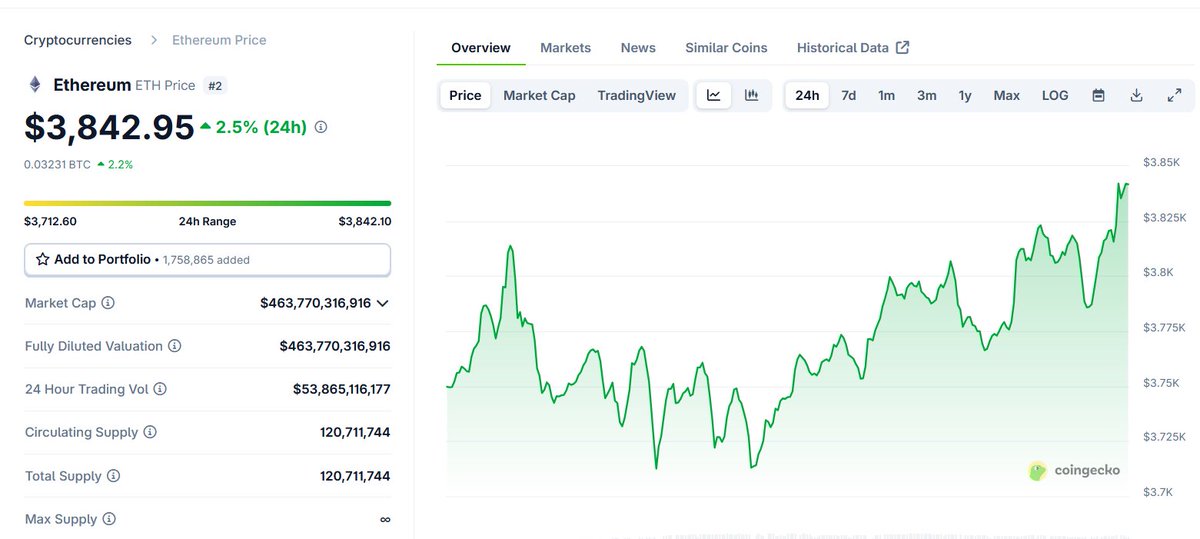
Task: Click the green price line chart area
Action: point(786,340)
